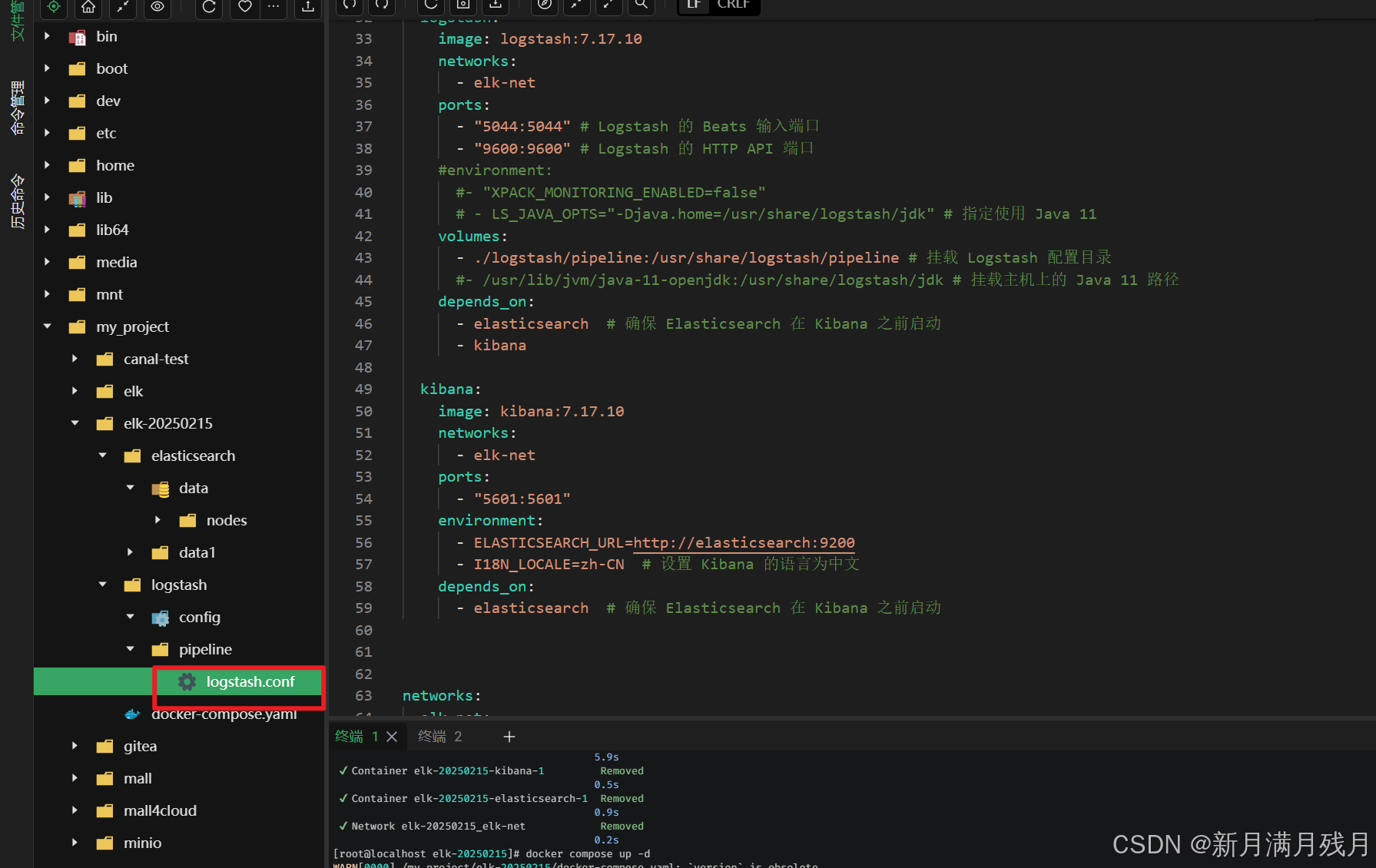The height and width of the screenshot is (868, 1376).
Task: Click the shrink editor icon
Action: point(576,5)
